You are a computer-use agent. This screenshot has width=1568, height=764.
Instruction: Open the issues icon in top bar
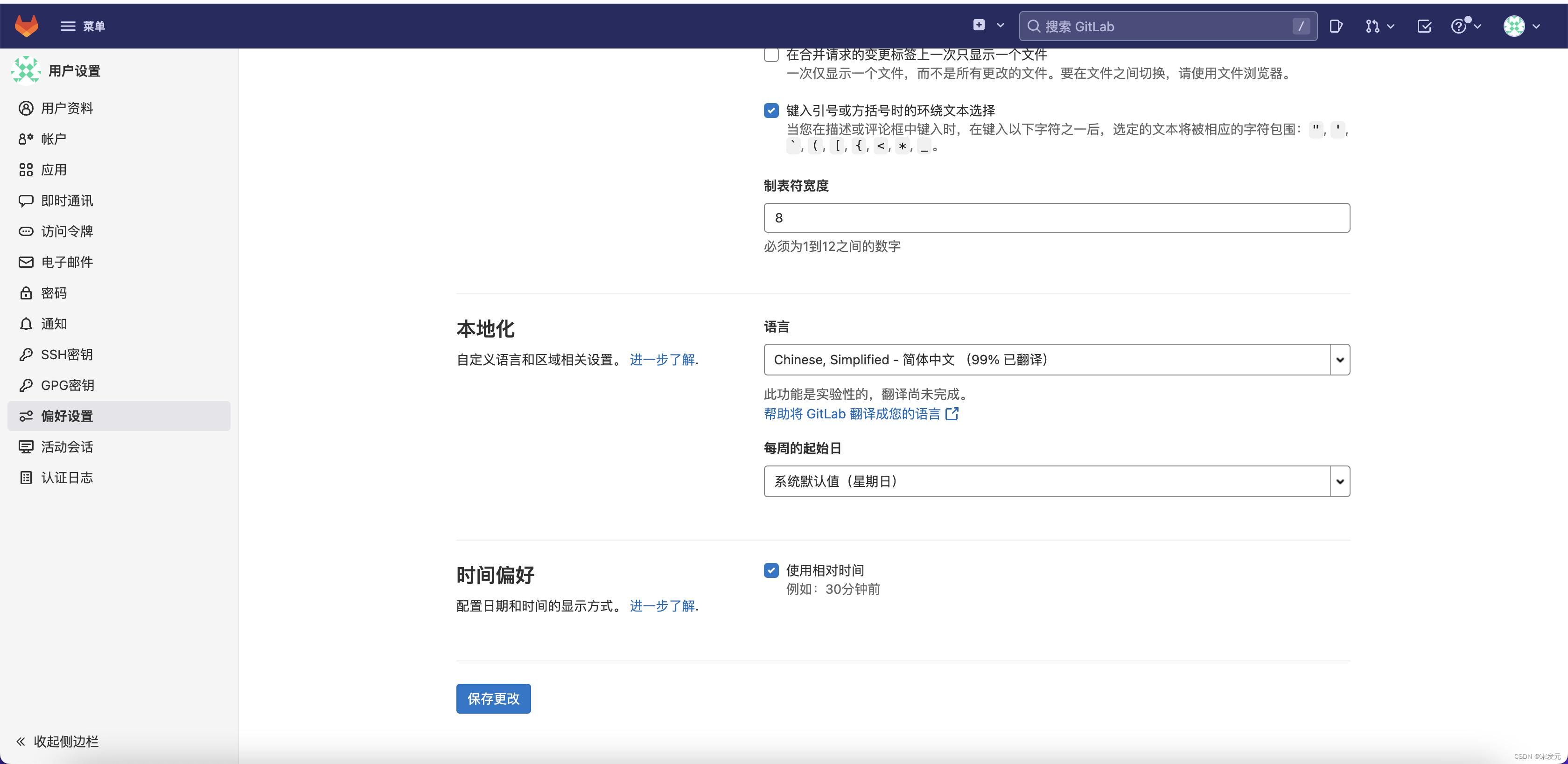1336,26
